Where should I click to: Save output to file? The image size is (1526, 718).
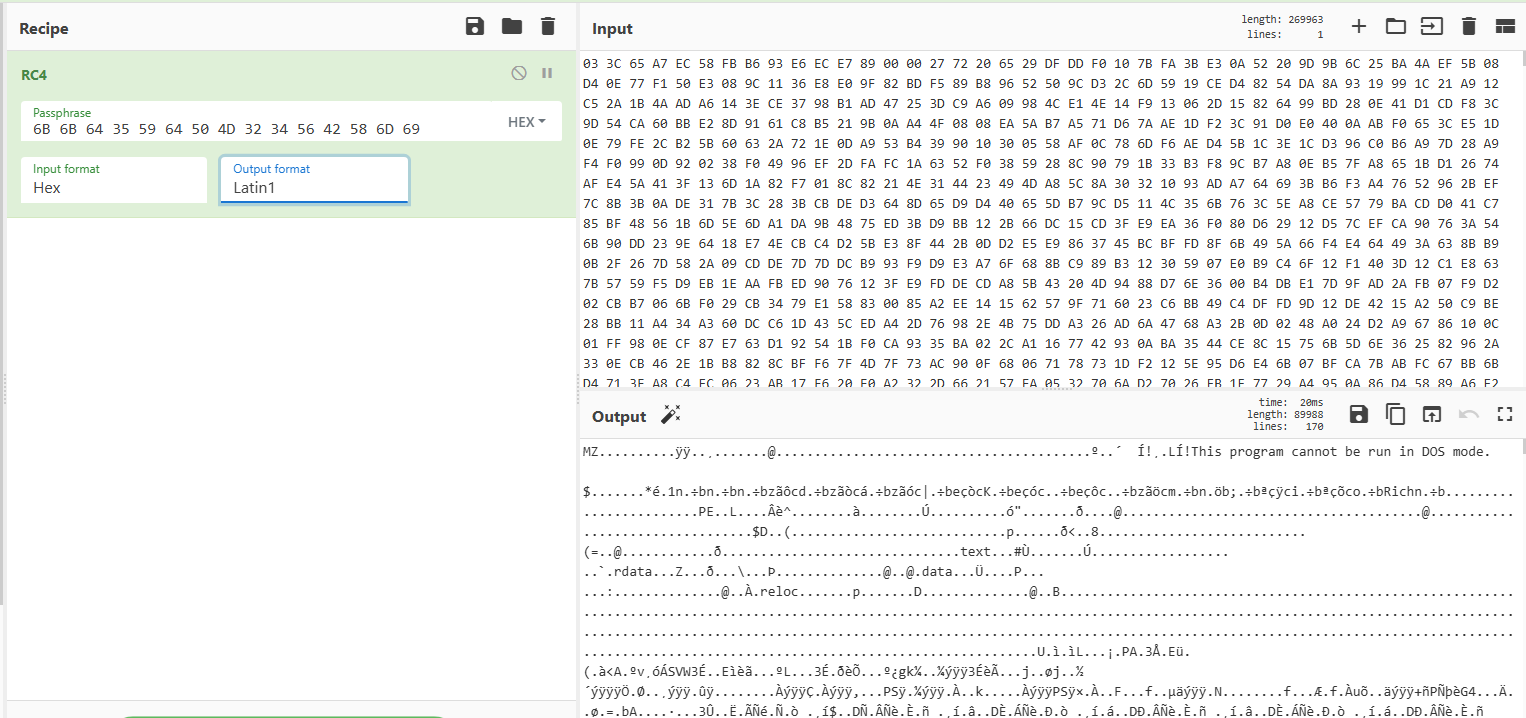pos(1358,414)
